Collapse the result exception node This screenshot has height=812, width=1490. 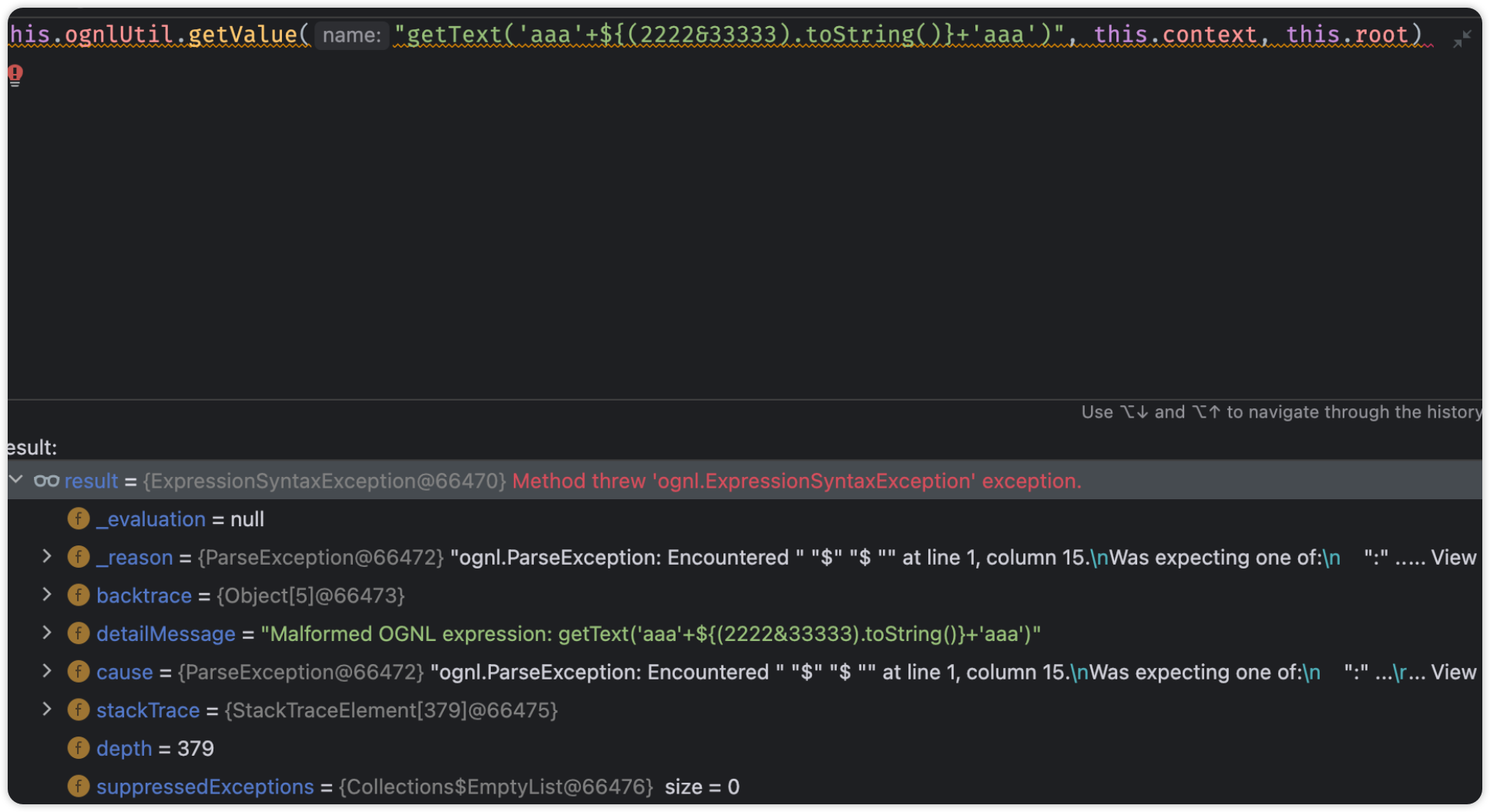click(16, 480)
